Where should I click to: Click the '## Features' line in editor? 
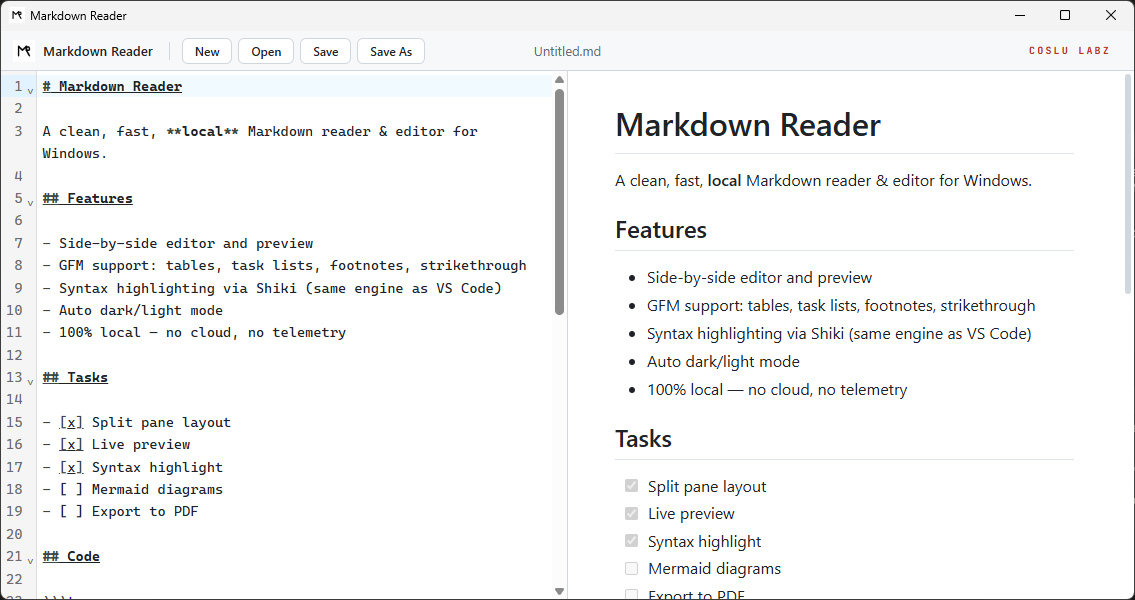[88, 198]
